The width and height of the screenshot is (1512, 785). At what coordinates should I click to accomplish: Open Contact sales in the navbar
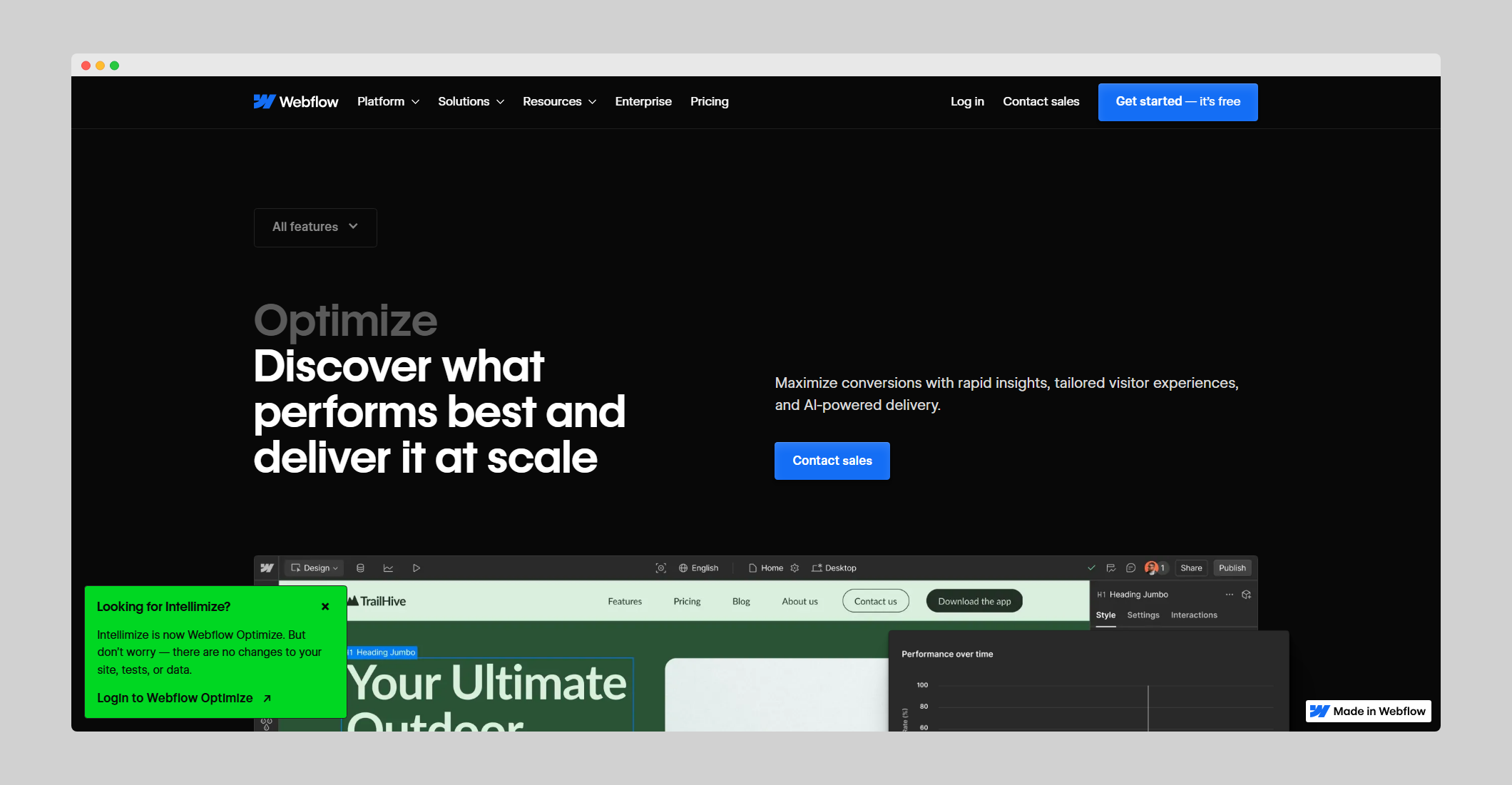point(1041,102)
